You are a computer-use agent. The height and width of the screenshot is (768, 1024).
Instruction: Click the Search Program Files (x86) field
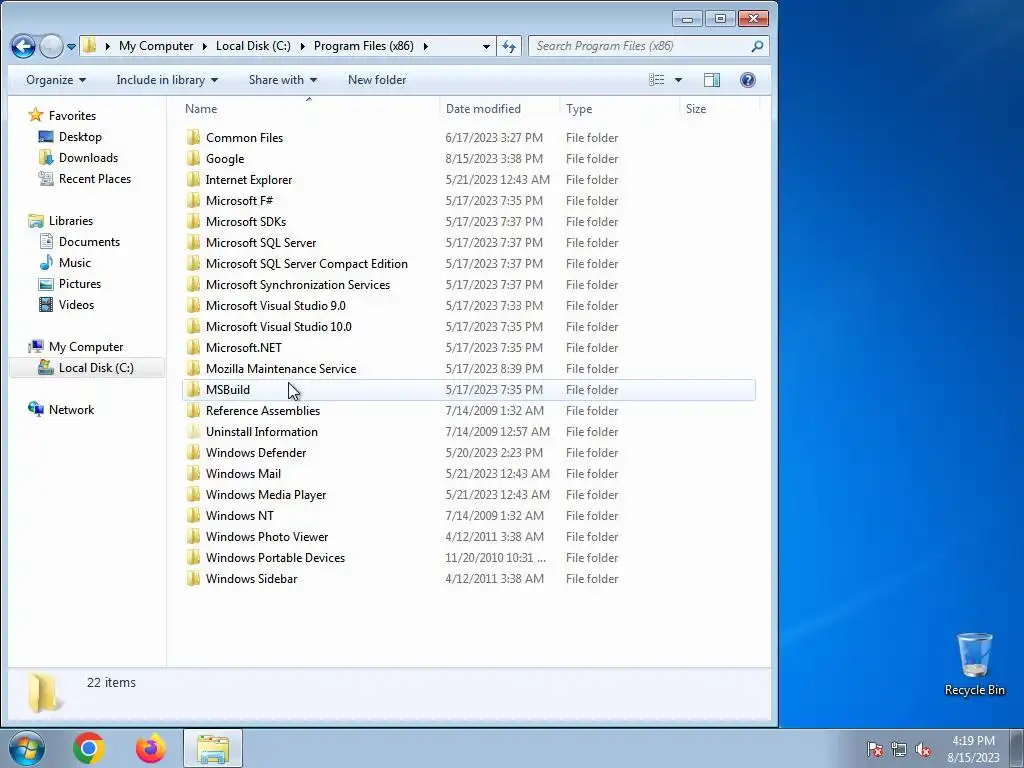pyautogui.click(x=648, y=46)
